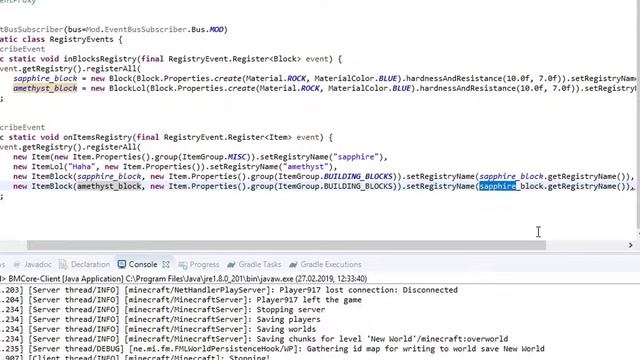
Task: Click ItemGroup.MISC in the sapphire Item line
Action: tap(214, 157)
